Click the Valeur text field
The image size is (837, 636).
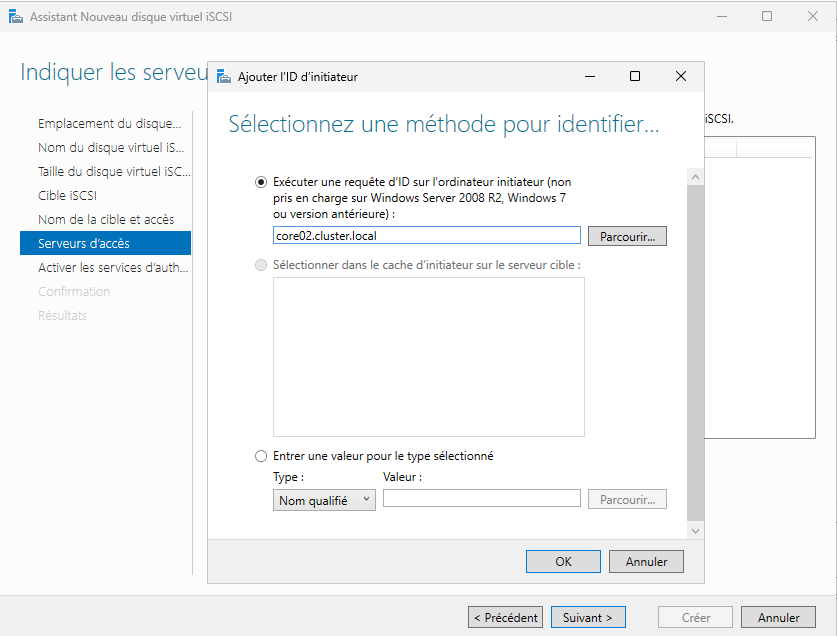pos(481,499)
